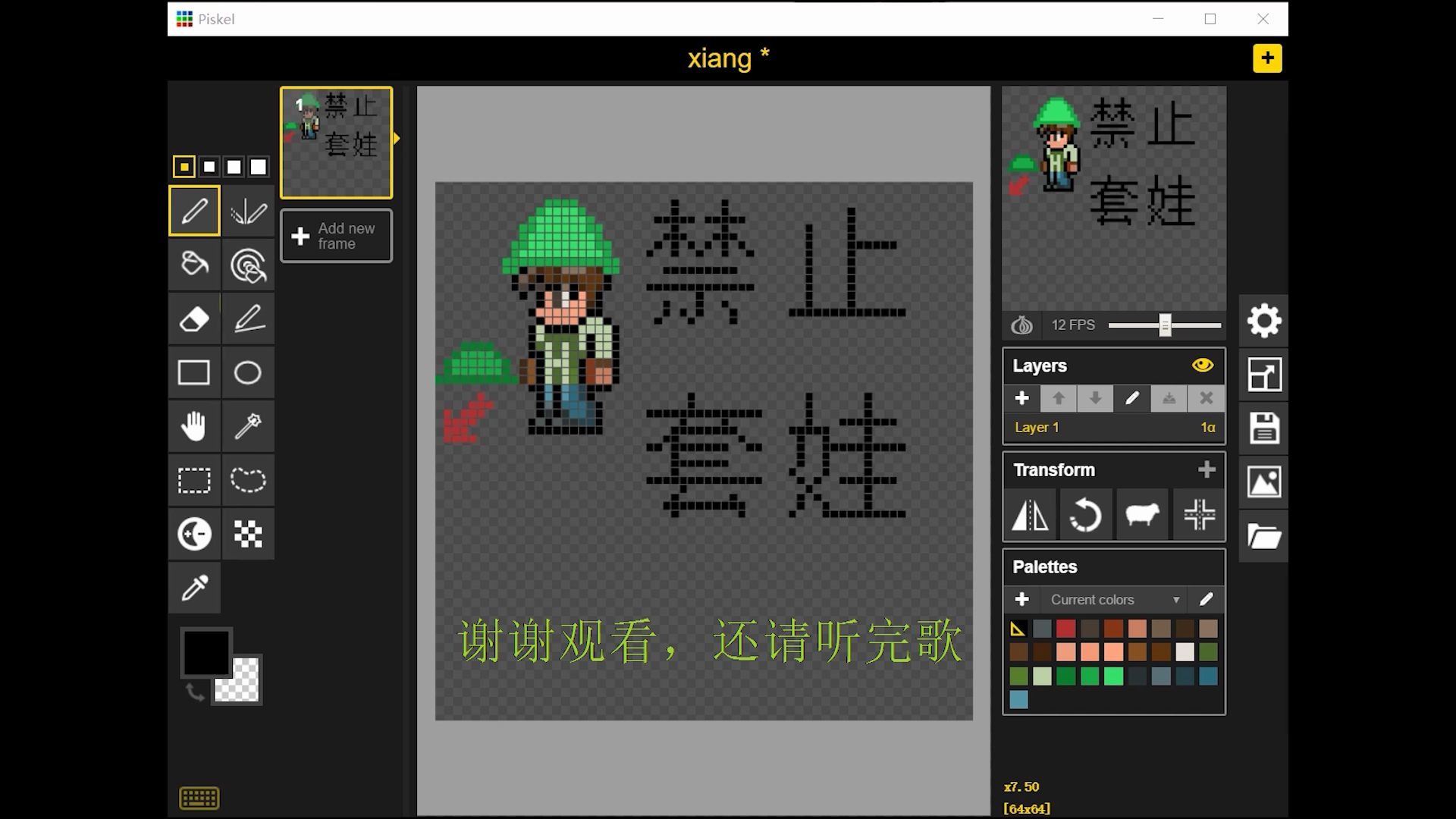Screen dimensions: 1456x819
Task: Toggle onion skin in preview
Action: 1021,325
